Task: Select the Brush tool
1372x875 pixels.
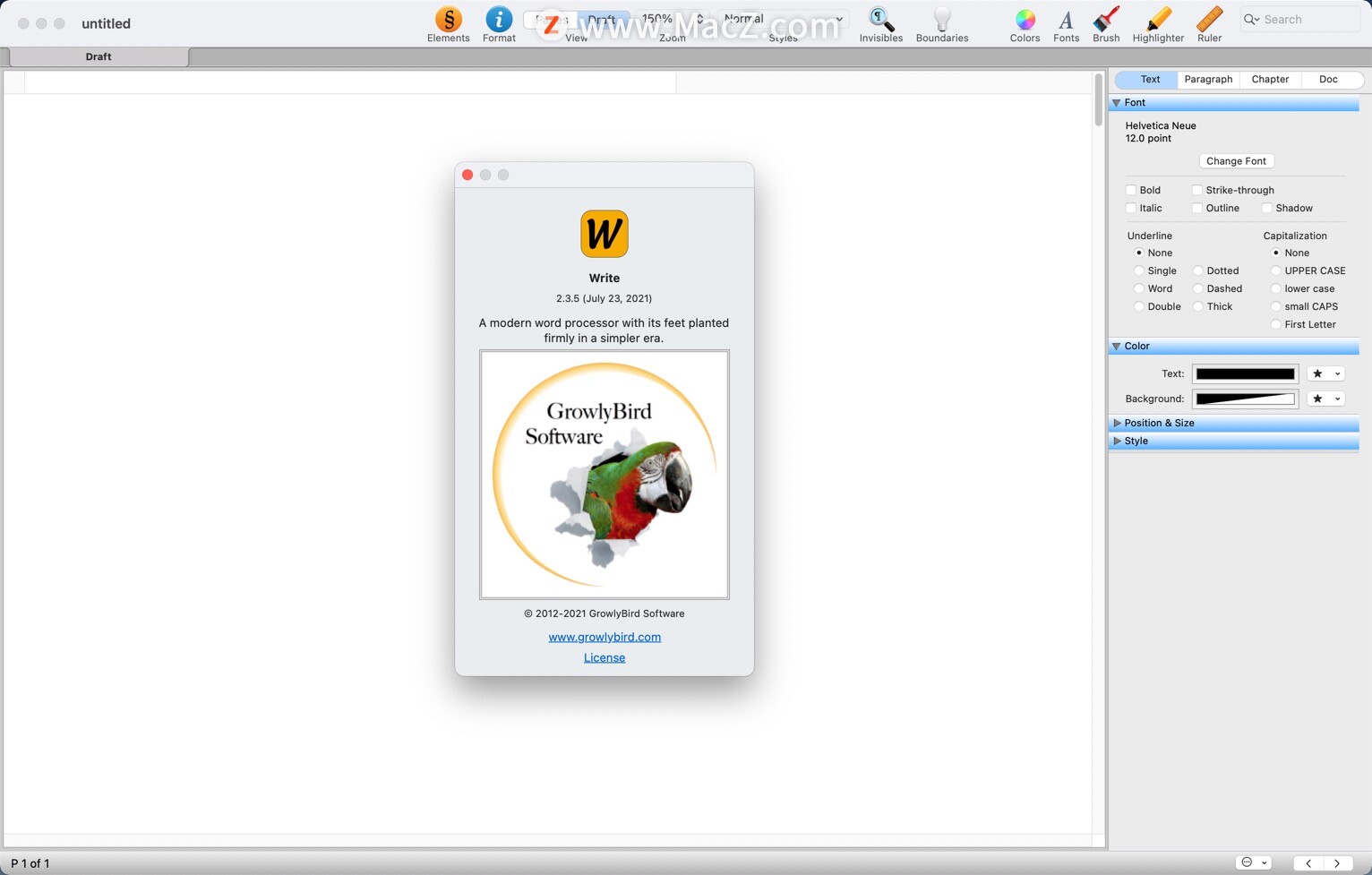Action: click(x=1106, y=20)
